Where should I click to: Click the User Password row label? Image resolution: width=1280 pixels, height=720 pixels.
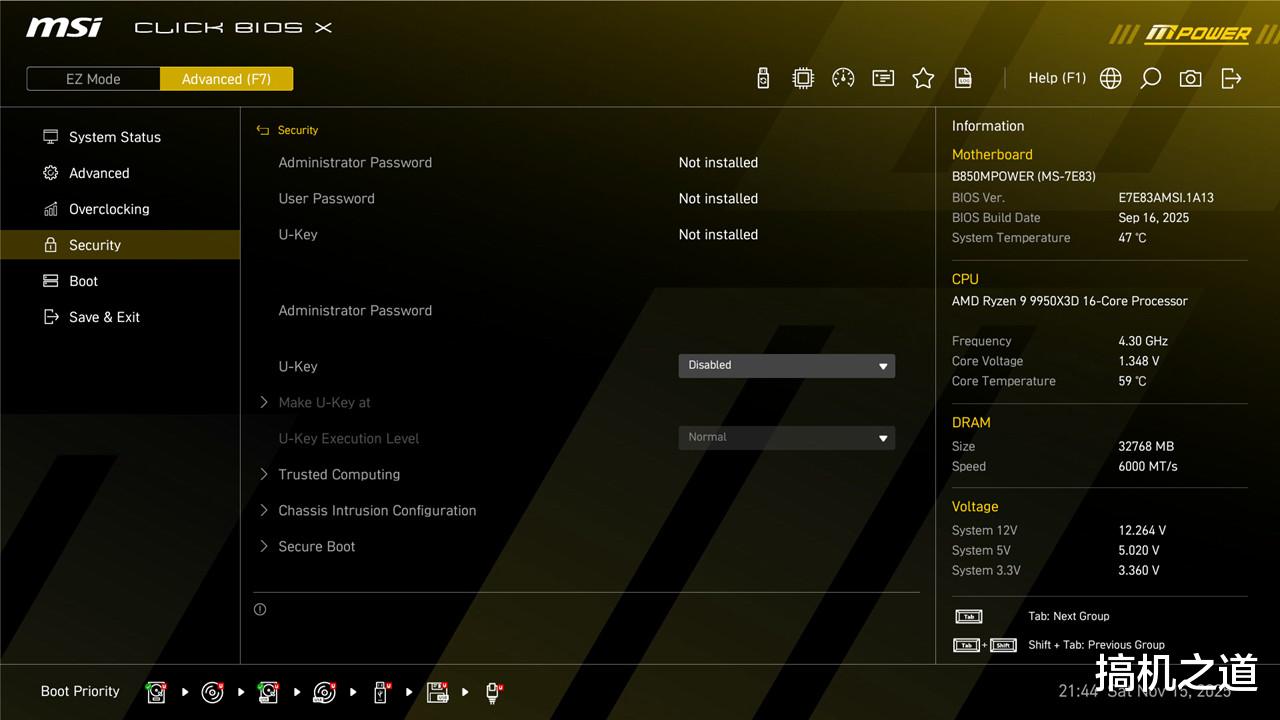pyautogui.click(x=327, y=198)
